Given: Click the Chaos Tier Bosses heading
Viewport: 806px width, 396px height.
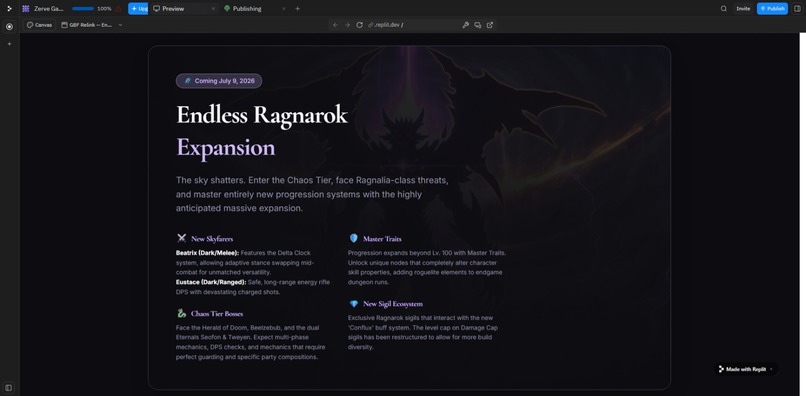Looking at the screenshot, I should click(217, 313).
